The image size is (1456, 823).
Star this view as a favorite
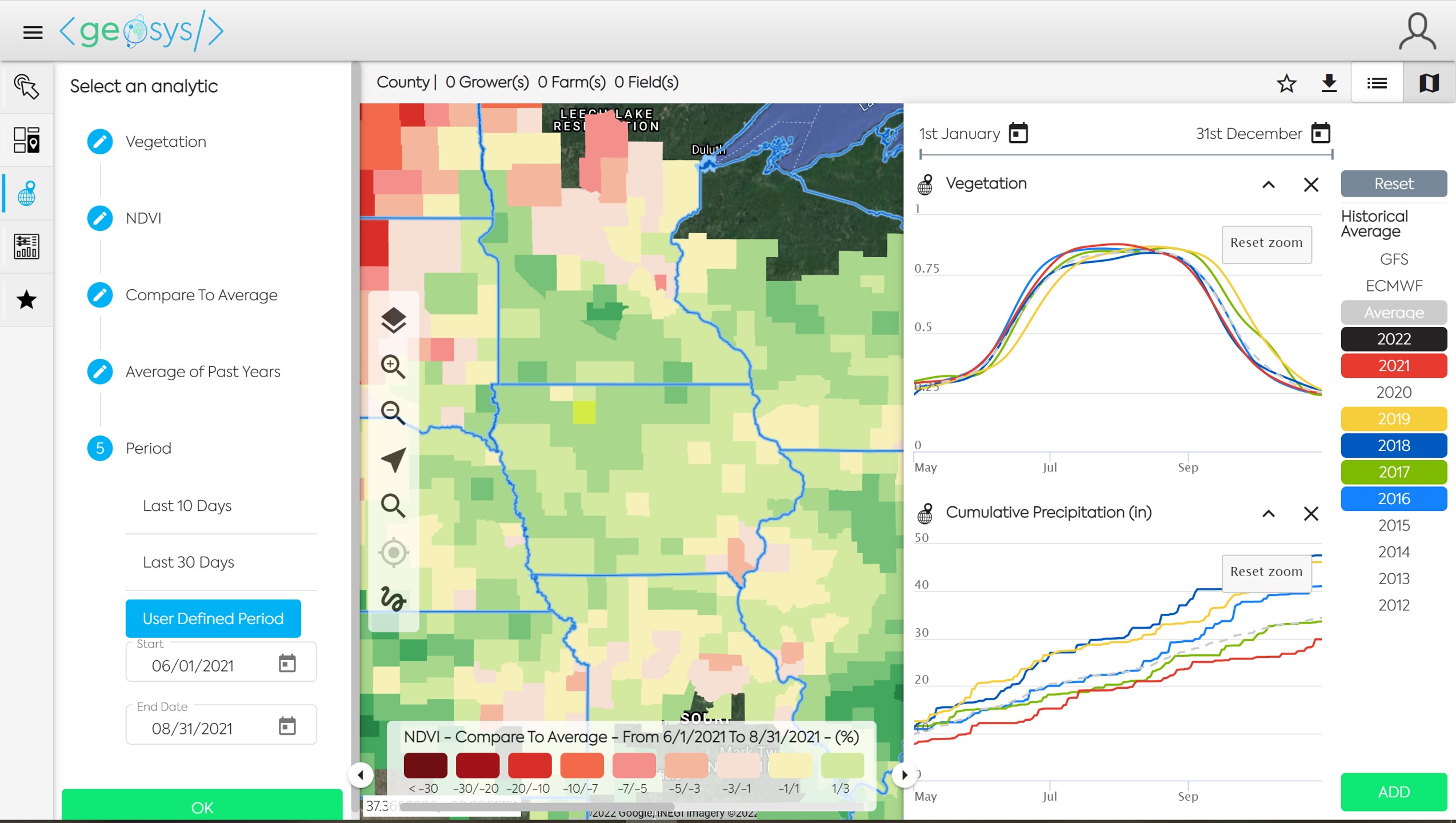click(x=1286, y=83)
